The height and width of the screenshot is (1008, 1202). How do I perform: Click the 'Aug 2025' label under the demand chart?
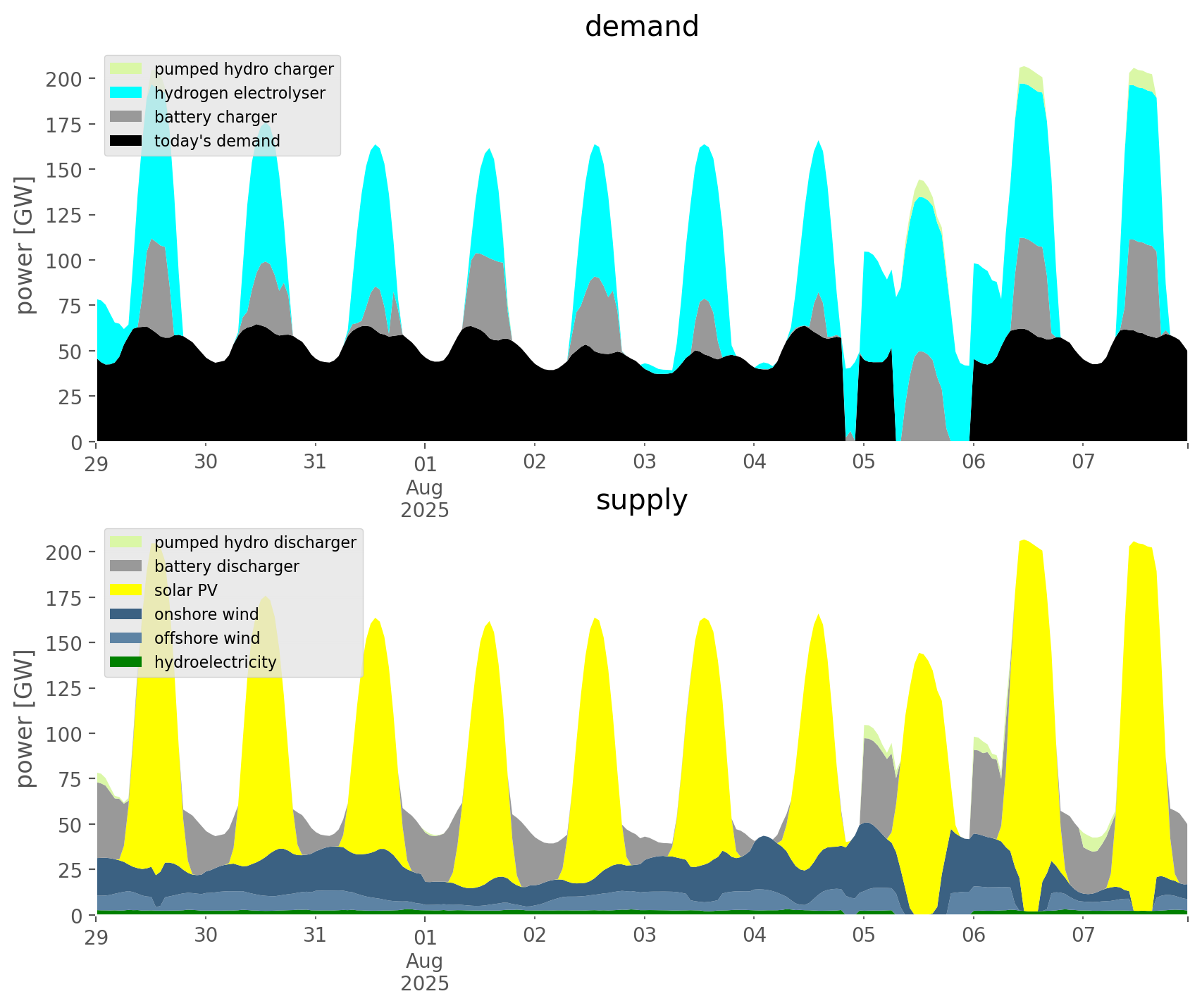click(x=425, y=499)
